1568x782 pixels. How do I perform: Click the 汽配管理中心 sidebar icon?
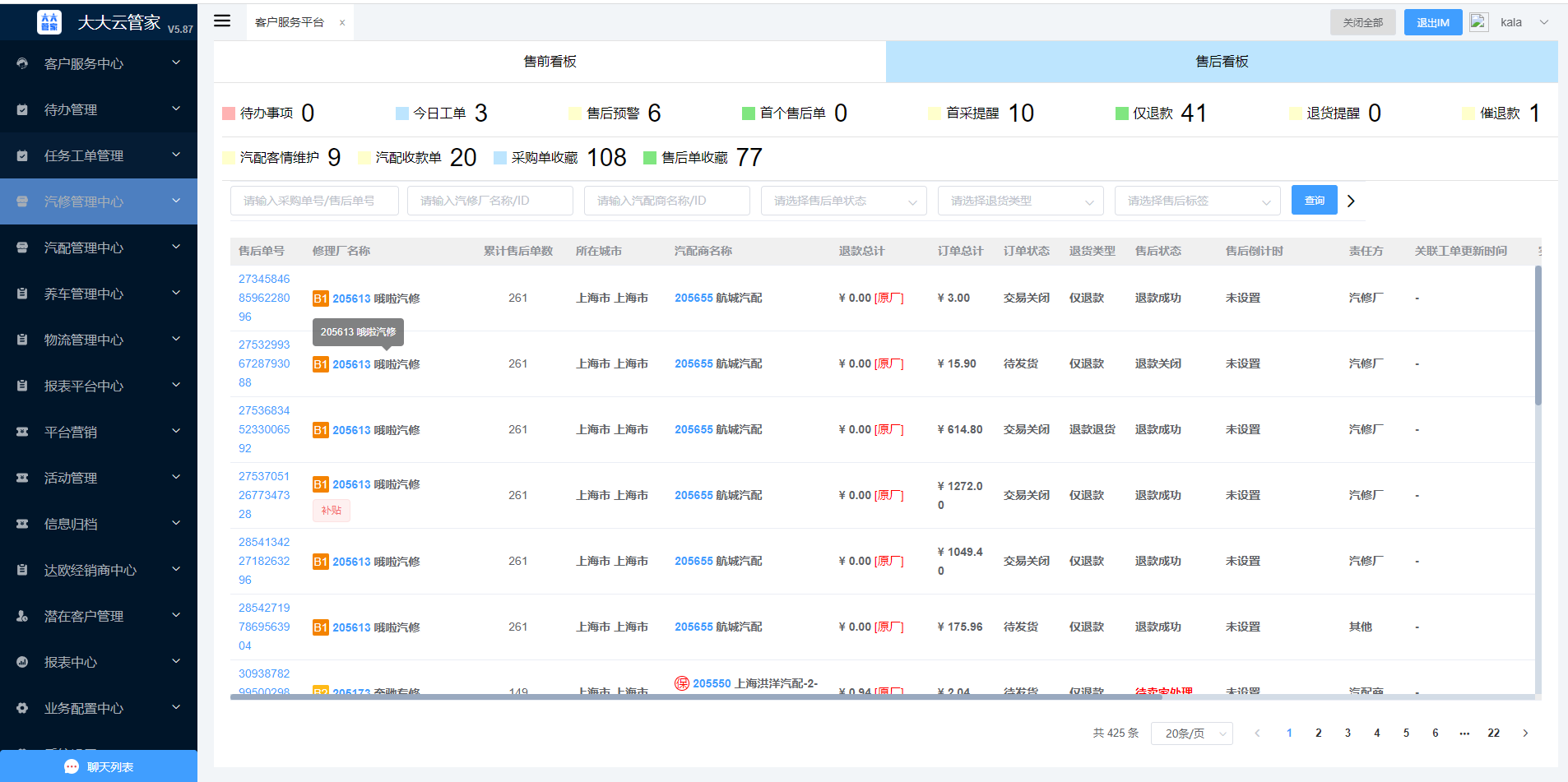[22, 248]
